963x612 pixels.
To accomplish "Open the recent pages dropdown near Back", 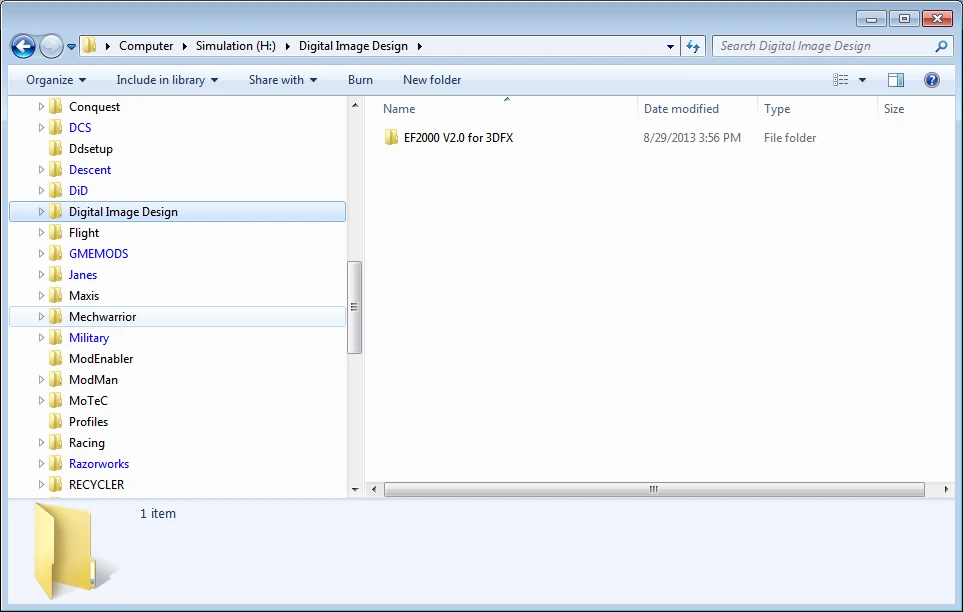I will tap(71, 47).
